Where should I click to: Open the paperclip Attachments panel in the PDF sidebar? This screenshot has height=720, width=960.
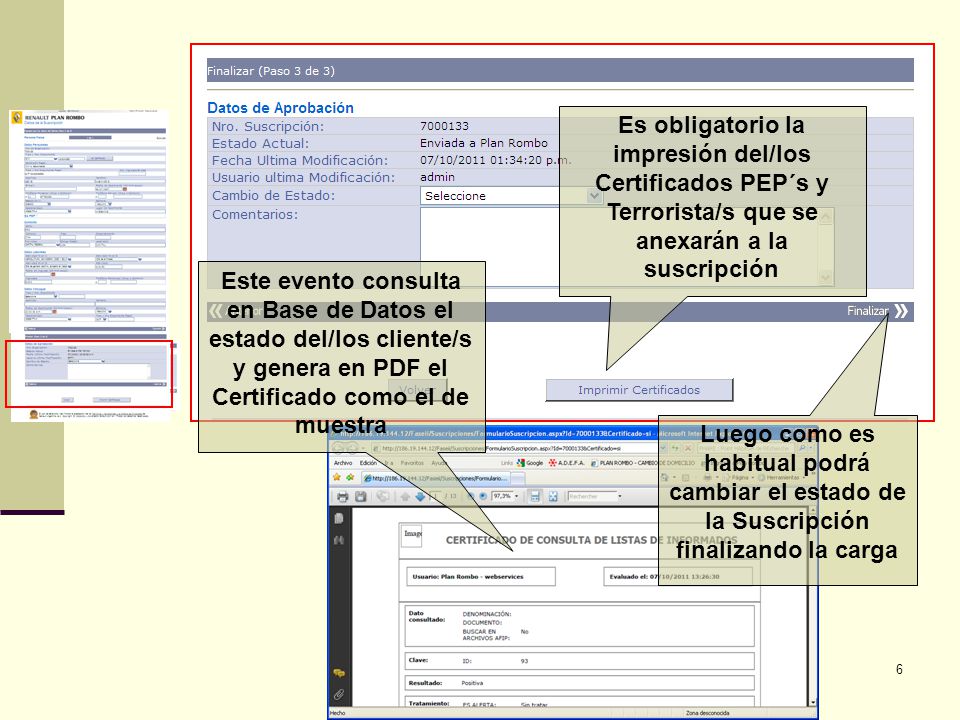pos(339,694)
